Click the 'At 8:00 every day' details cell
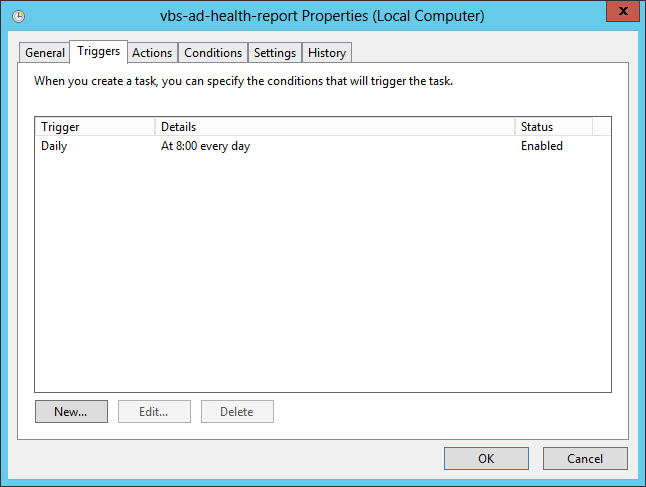This screenshot has width=646, height=487. (205, 146)
